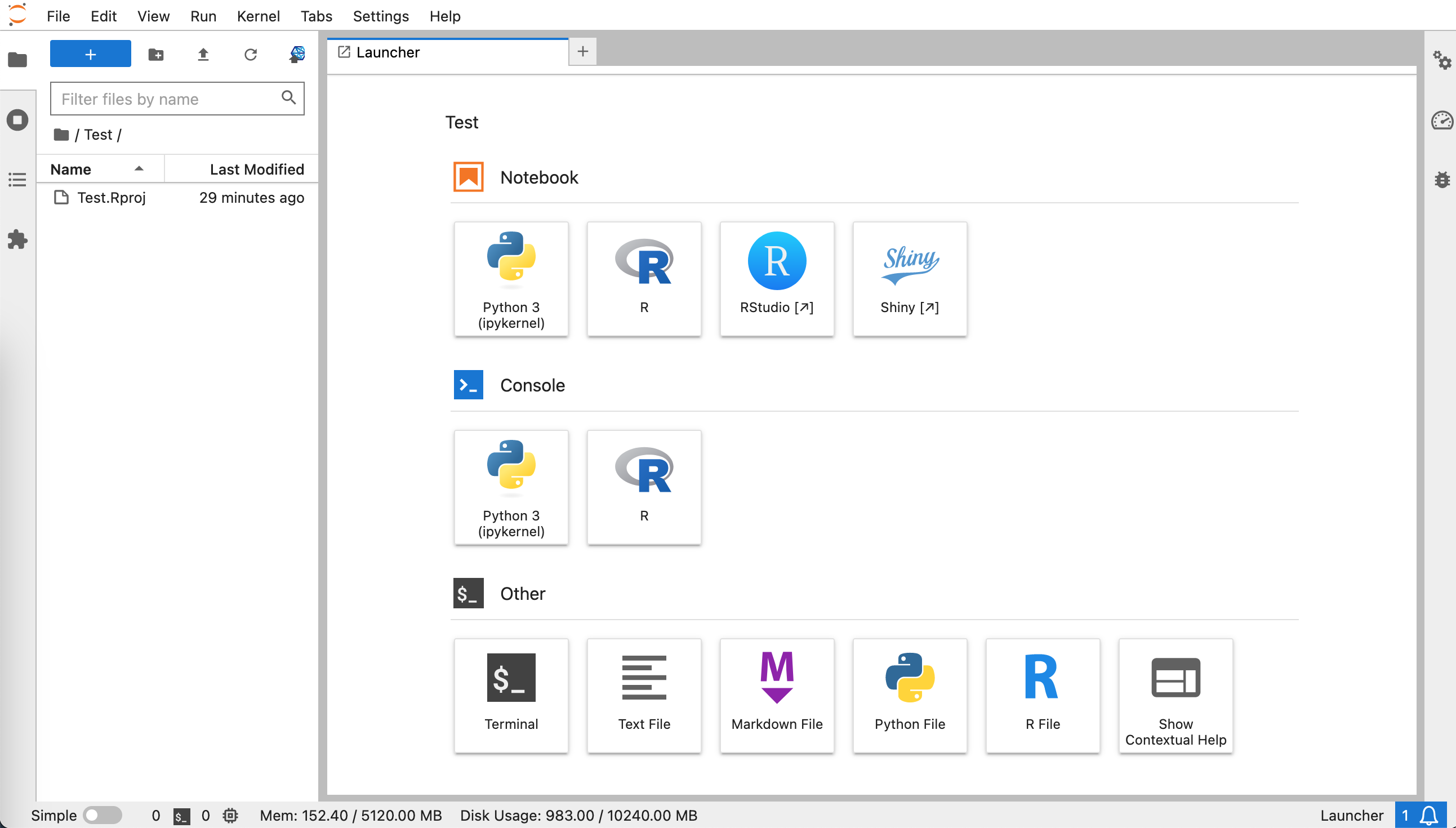Click the Upload Files arrow icon
Image resolution: width=1456 pixels, height=828 pixels.
tap(203, 54)
